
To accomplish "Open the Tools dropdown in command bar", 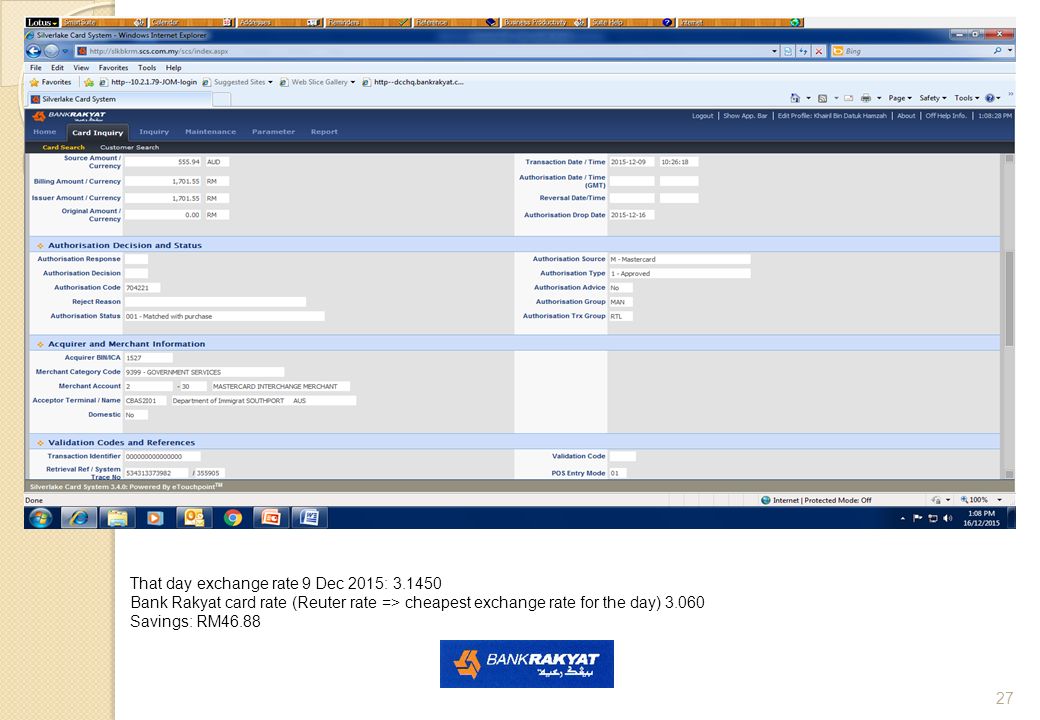I will pos(966,98).
